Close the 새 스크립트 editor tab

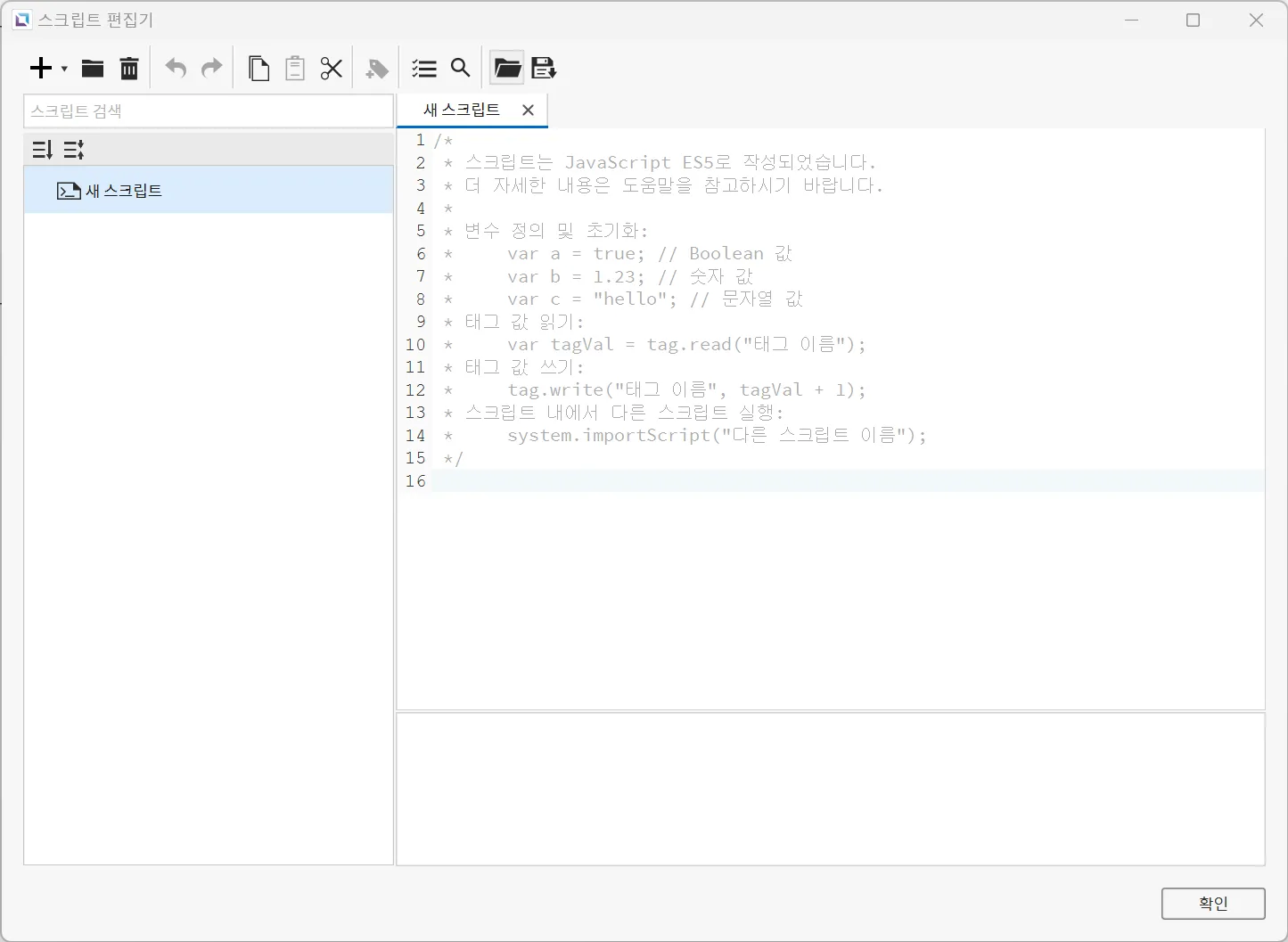[x=528, y=111]
